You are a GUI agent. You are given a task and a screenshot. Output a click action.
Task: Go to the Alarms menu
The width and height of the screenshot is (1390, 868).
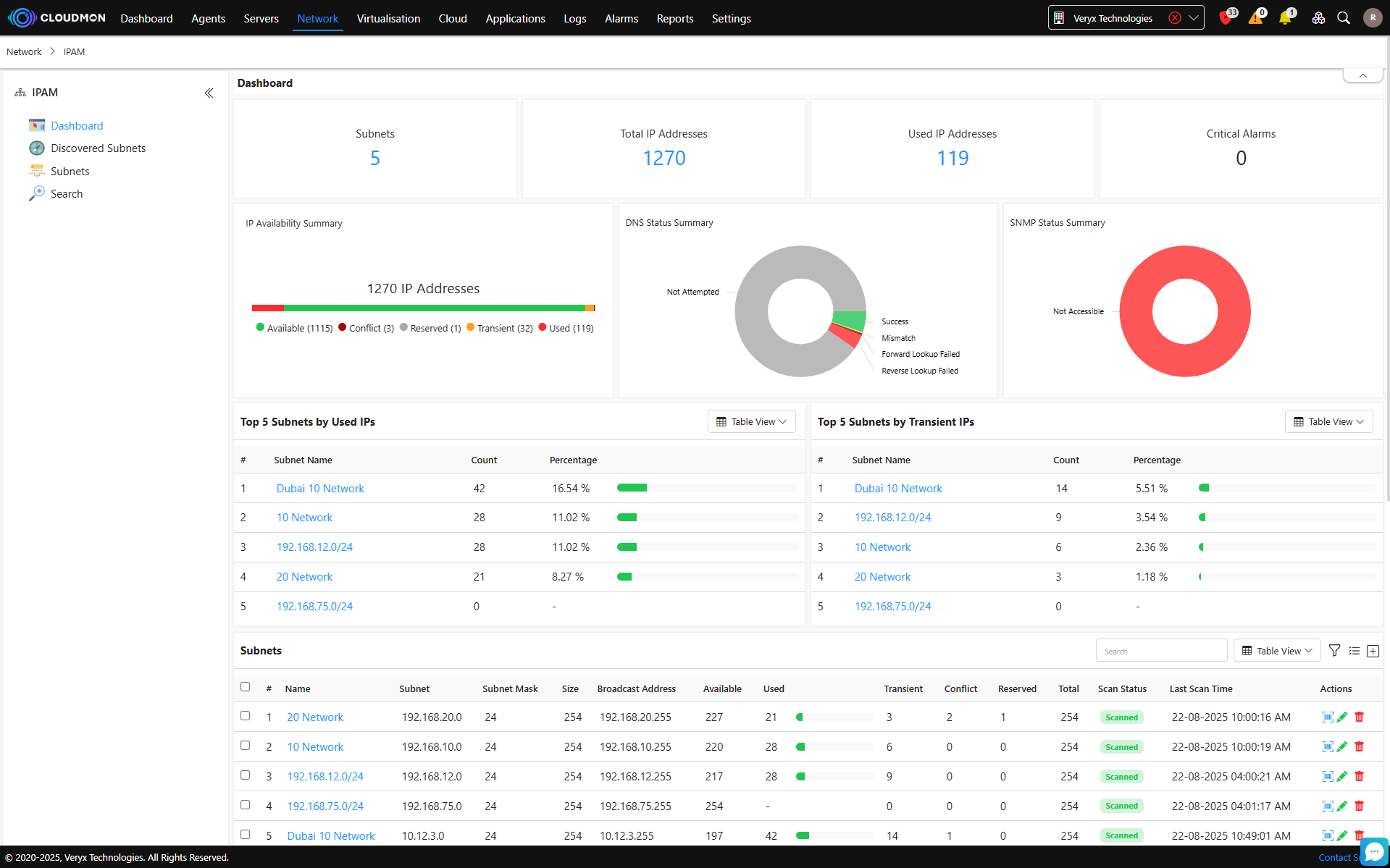(x=621, y=18)
